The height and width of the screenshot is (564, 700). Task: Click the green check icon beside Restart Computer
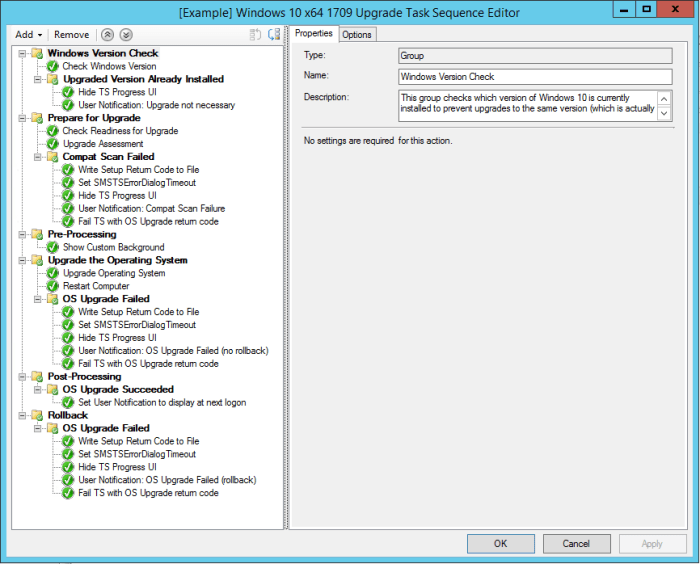click(x=53, y=286)
